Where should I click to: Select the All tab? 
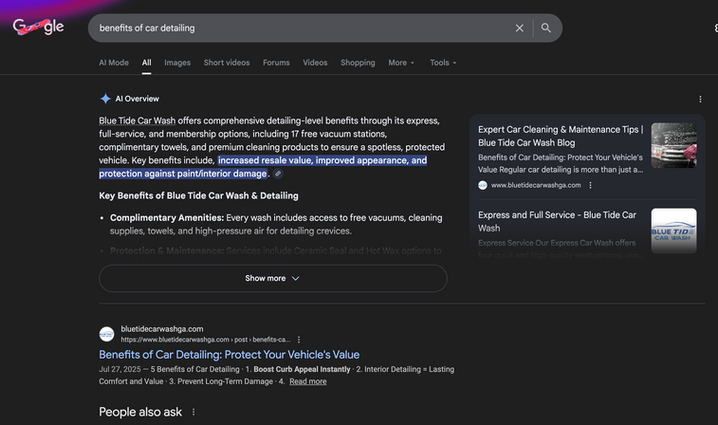click(147, 62)
